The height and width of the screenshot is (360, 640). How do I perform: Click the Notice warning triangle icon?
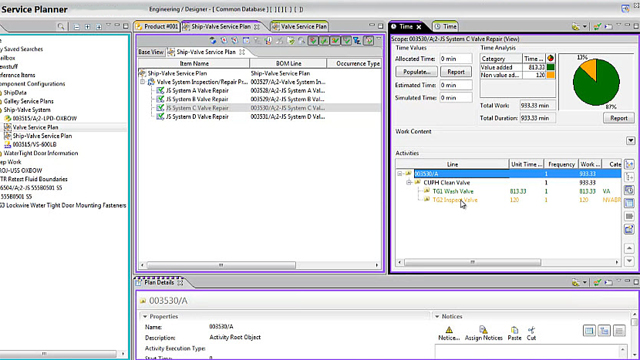(449, 330)
